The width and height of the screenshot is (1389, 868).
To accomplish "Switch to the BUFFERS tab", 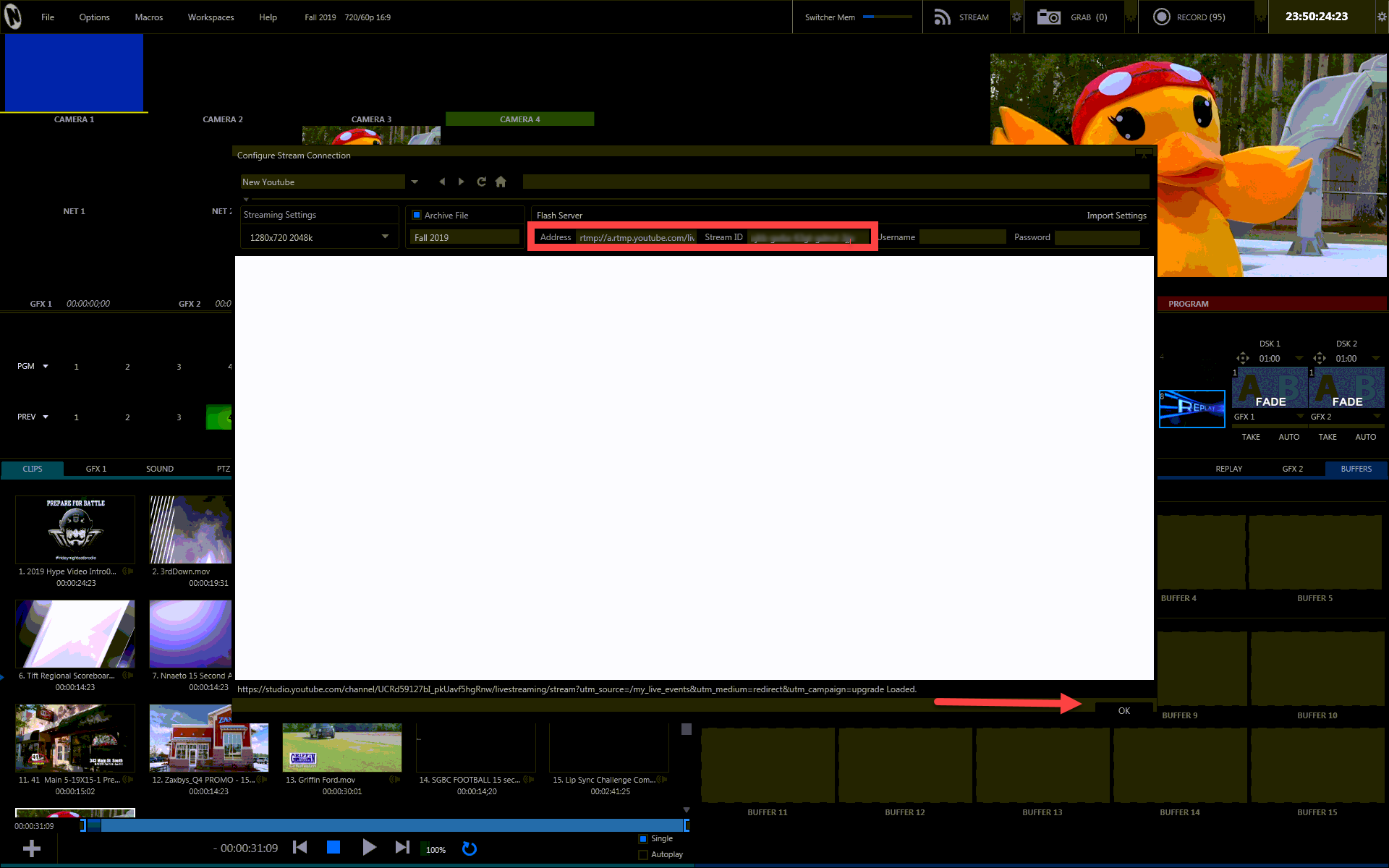I will 1356,469.
